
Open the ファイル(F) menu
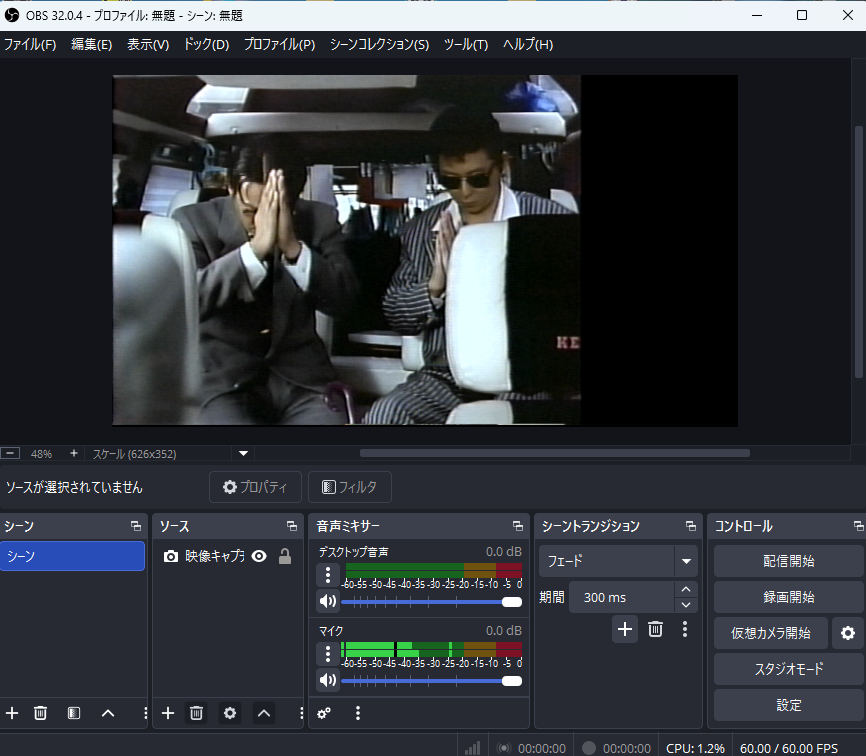pyautogui.click(x=30, y=44)
